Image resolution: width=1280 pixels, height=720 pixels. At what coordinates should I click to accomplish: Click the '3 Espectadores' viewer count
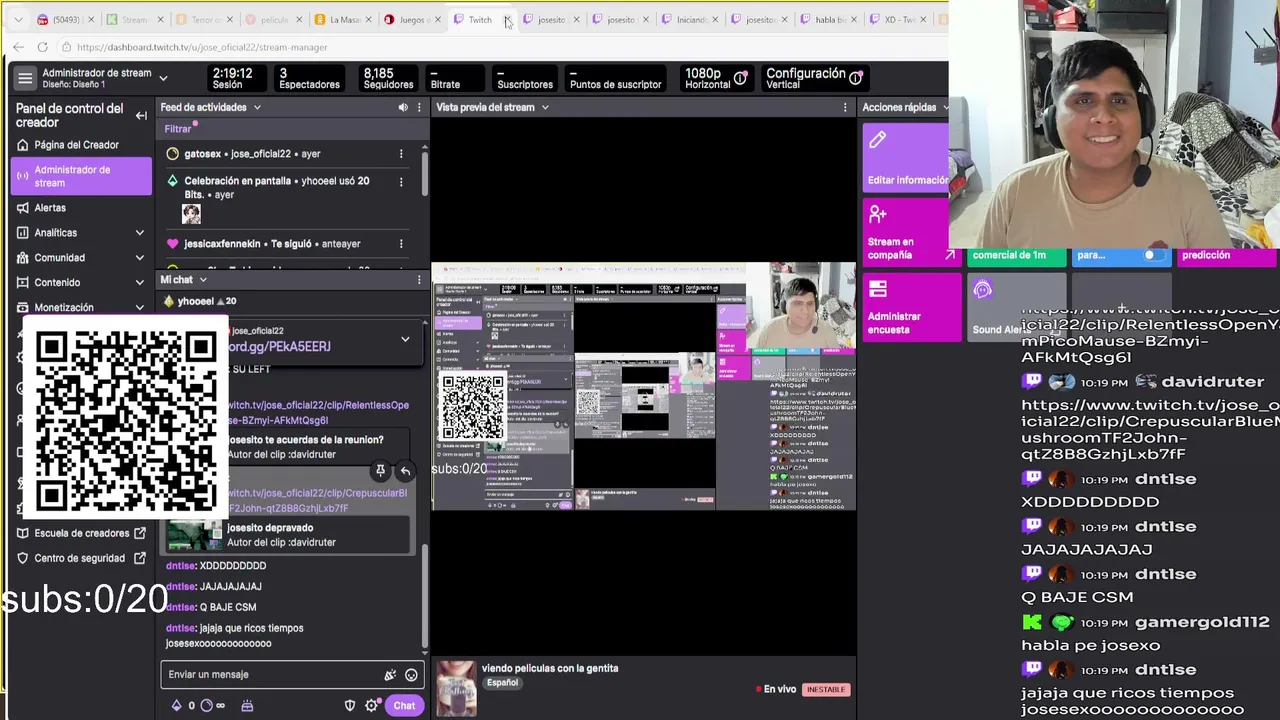309,78
